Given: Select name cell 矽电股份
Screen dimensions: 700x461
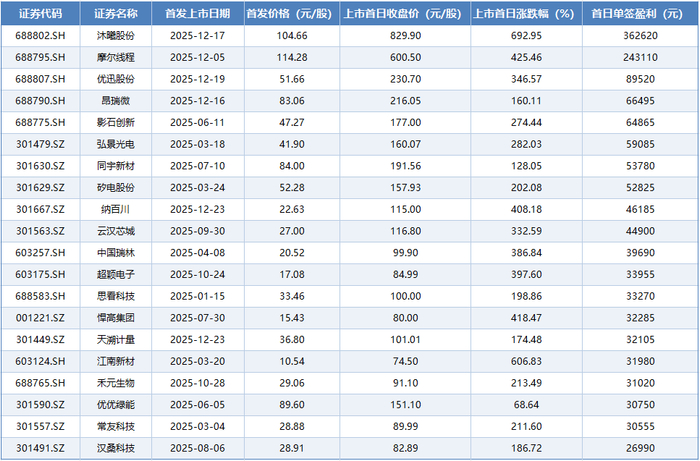Looking at the screenshot, I should point(116,188).
